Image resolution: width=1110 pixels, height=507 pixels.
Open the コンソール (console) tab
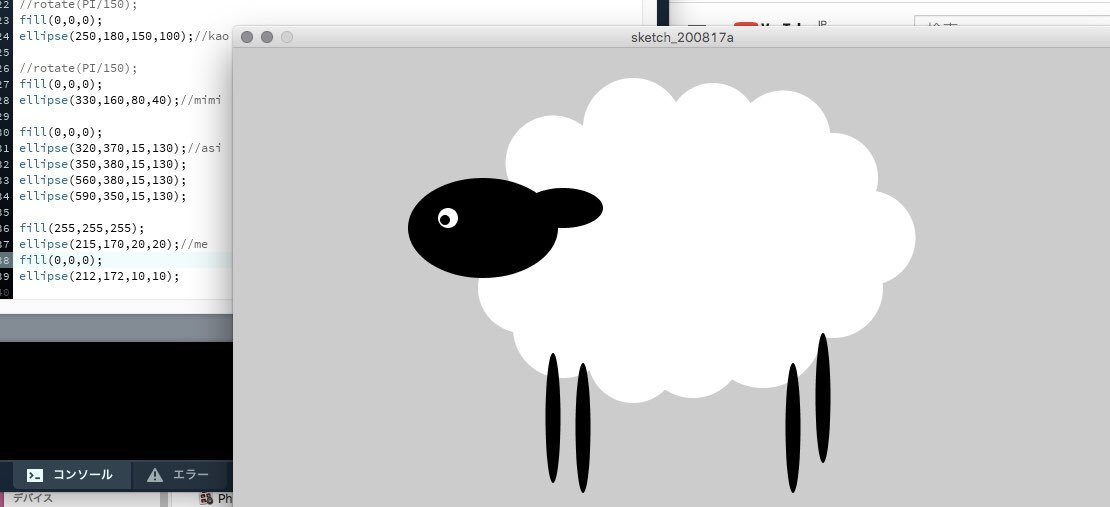[70, 475]
